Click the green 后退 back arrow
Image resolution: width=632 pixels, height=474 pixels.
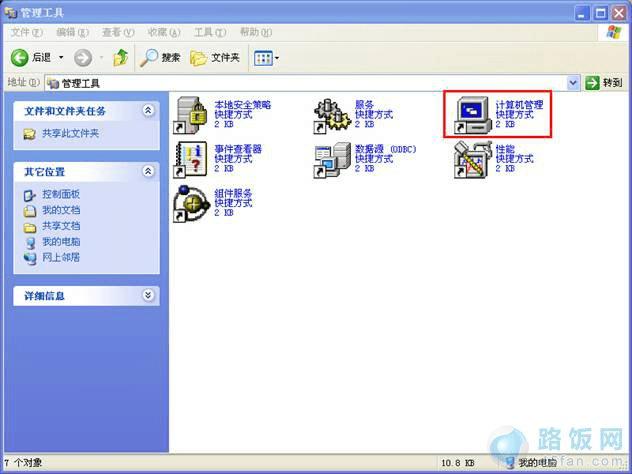[x=19, y=58]
